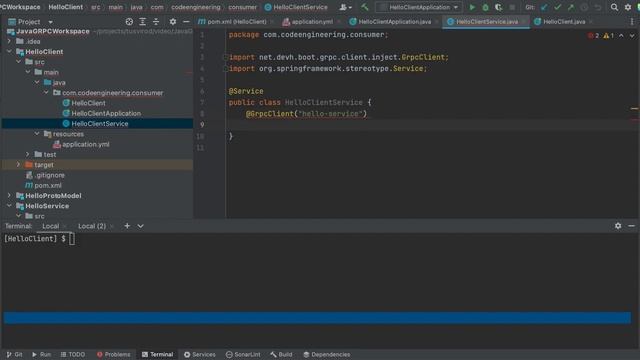Screen dimensions: 640x360
Task: Add a new terminal session
Action: click(127, 226)
